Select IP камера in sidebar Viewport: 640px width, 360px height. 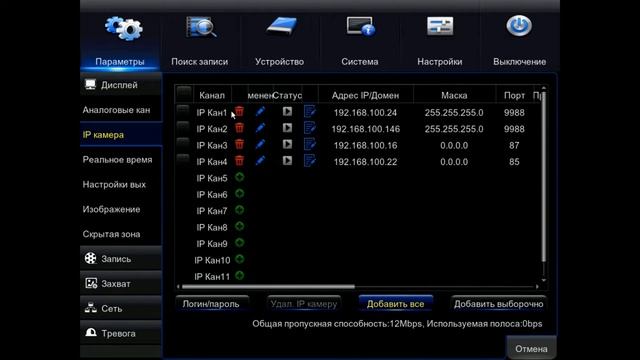point(121,135)
